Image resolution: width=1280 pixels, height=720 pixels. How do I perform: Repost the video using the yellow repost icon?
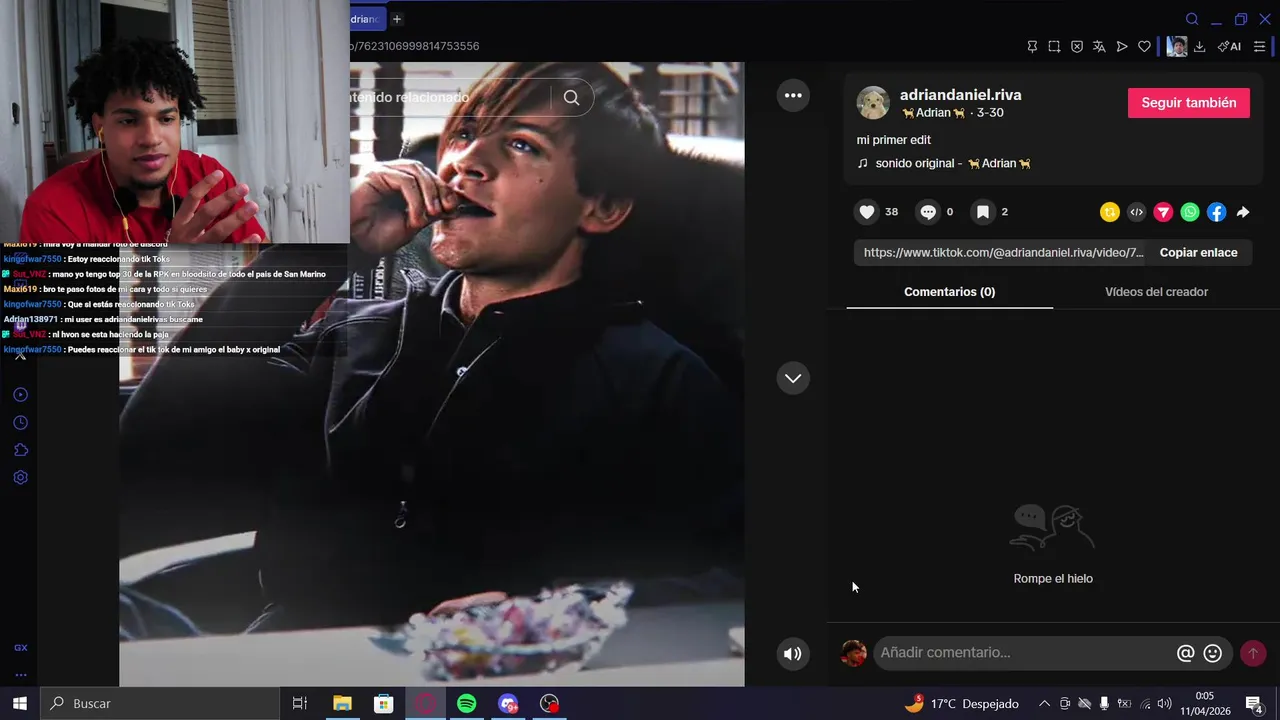point(1110,212)
